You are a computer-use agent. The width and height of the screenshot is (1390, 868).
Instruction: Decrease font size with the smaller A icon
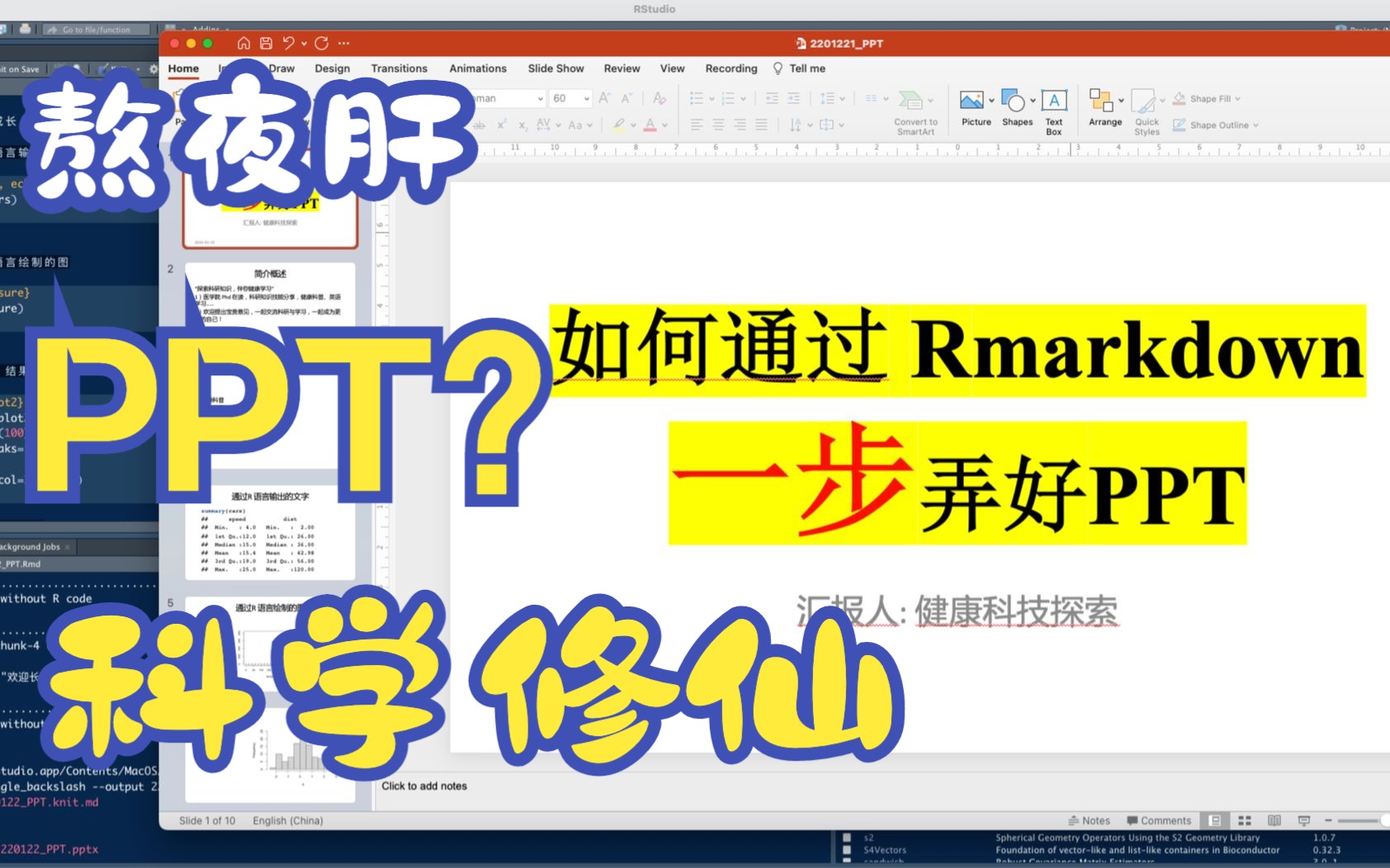pyautogui.click(x=626, y=98)
